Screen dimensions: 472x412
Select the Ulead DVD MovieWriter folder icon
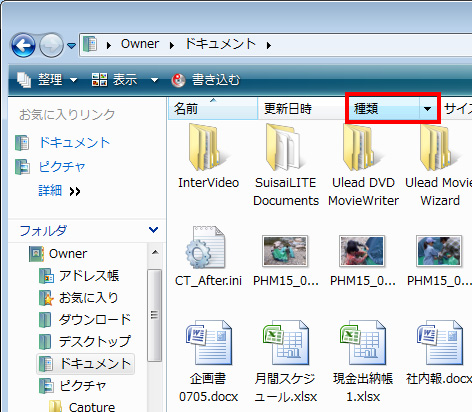tap(362, 147)
